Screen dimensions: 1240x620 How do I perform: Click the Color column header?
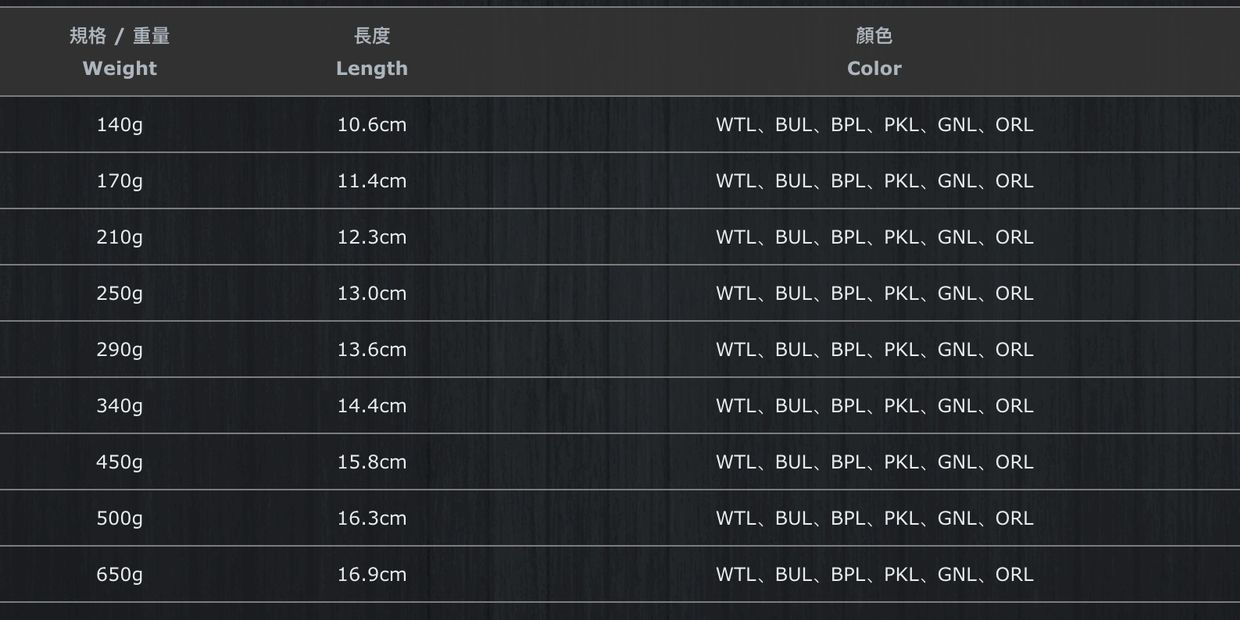pos(874,68)
